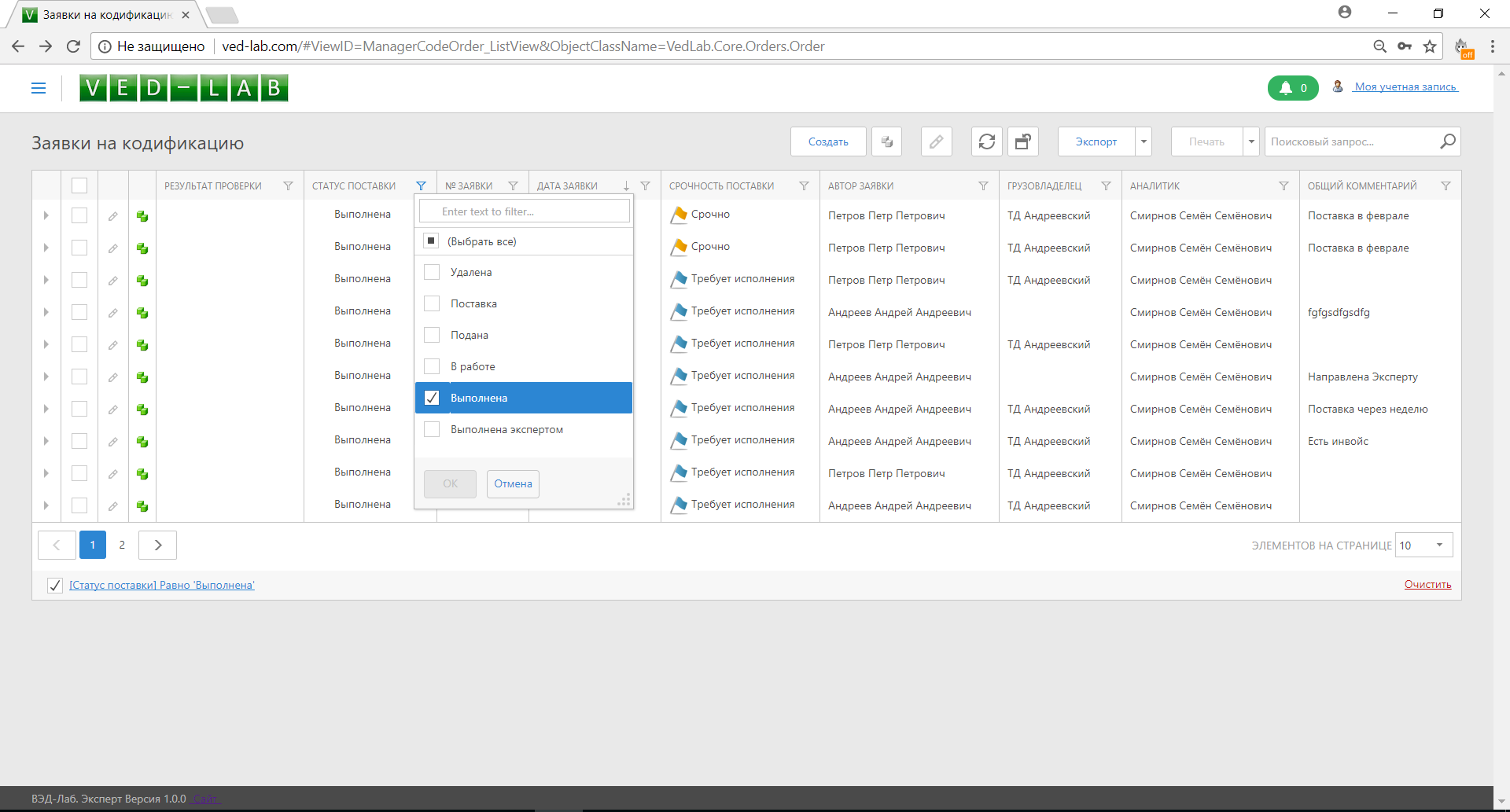Open the notifications bell badge
Screen dimensions: 1510x812
pyautogui.click(x=1293, y=88)
